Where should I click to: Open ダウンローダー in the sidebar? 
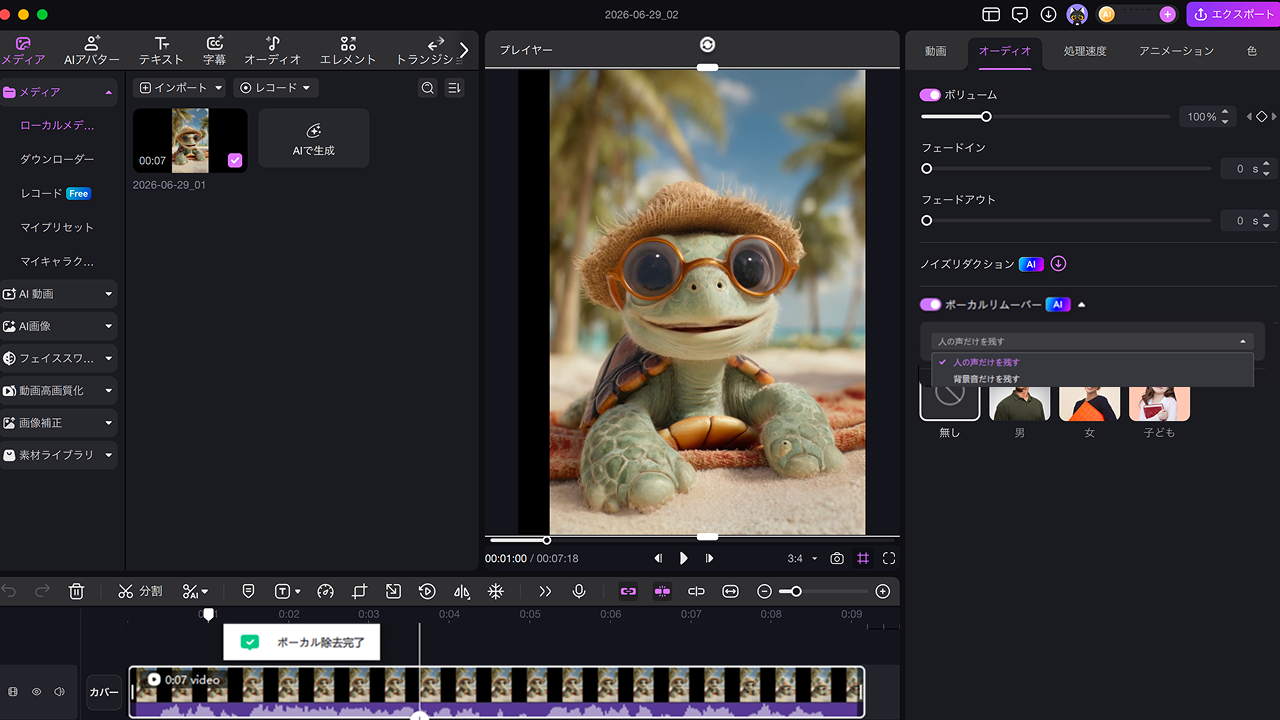coord(57,159)
